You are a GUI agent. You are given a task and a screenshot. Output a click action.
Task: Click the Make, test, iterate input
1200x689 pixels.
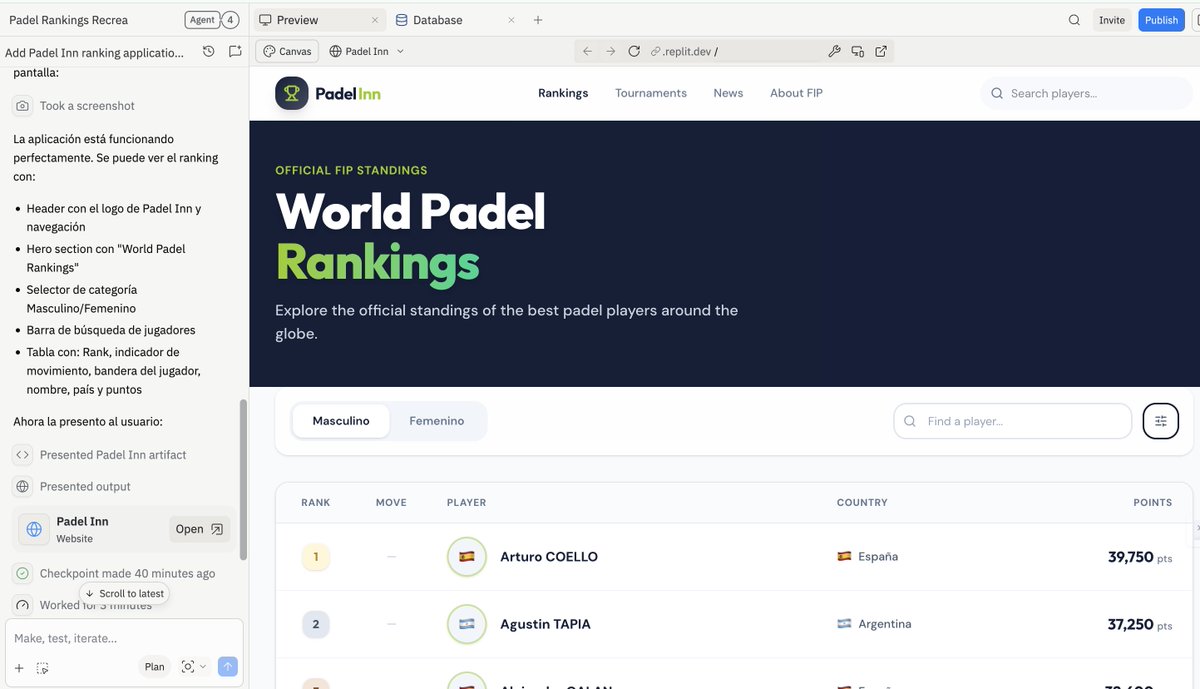pos(124,638)
